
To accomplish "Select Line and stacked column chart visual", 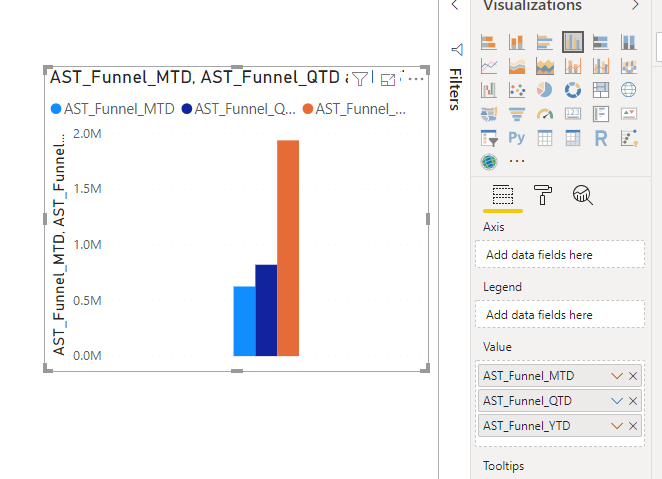I will pos(573,66).
